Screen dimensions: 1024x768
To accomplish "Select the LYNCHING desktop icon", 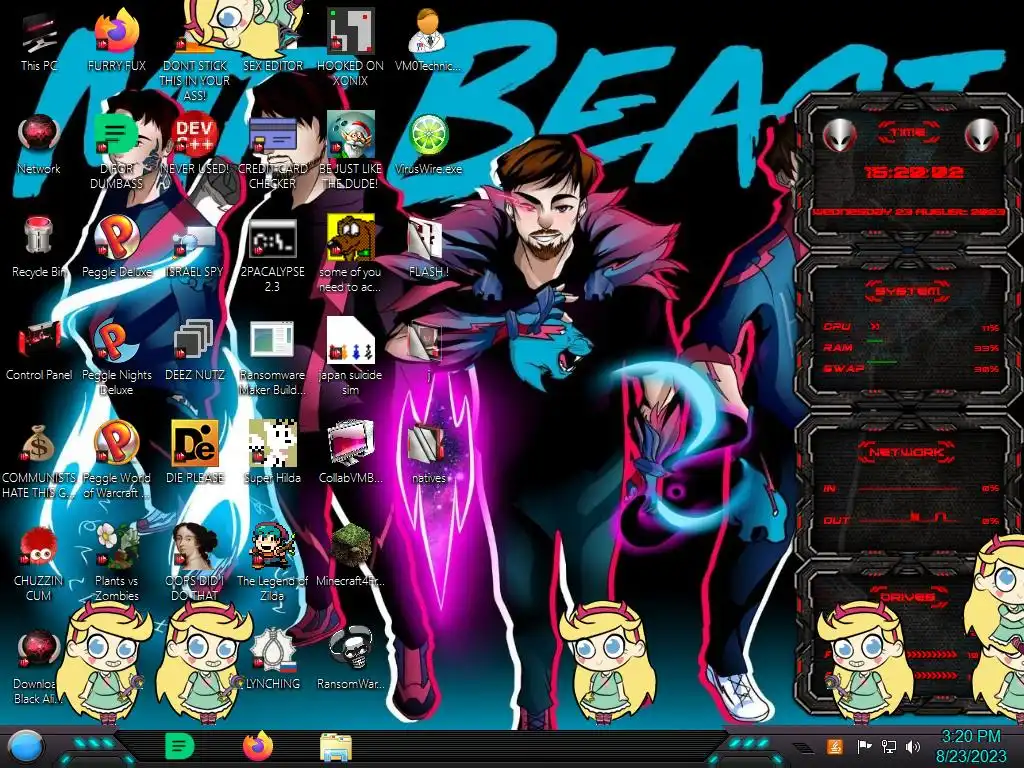I will [x=272, y=650].
